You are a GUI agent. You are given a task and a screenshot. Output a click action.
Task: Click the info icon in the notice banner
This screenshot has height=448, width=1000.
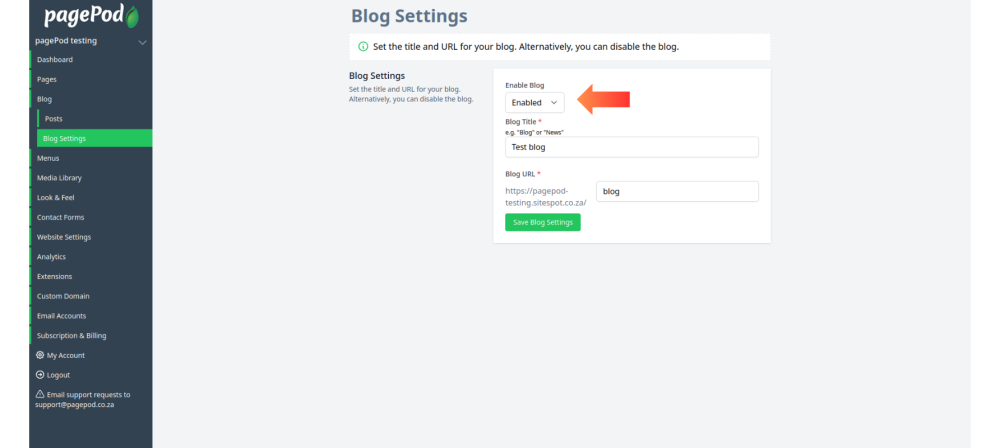(x=363, y=47)
